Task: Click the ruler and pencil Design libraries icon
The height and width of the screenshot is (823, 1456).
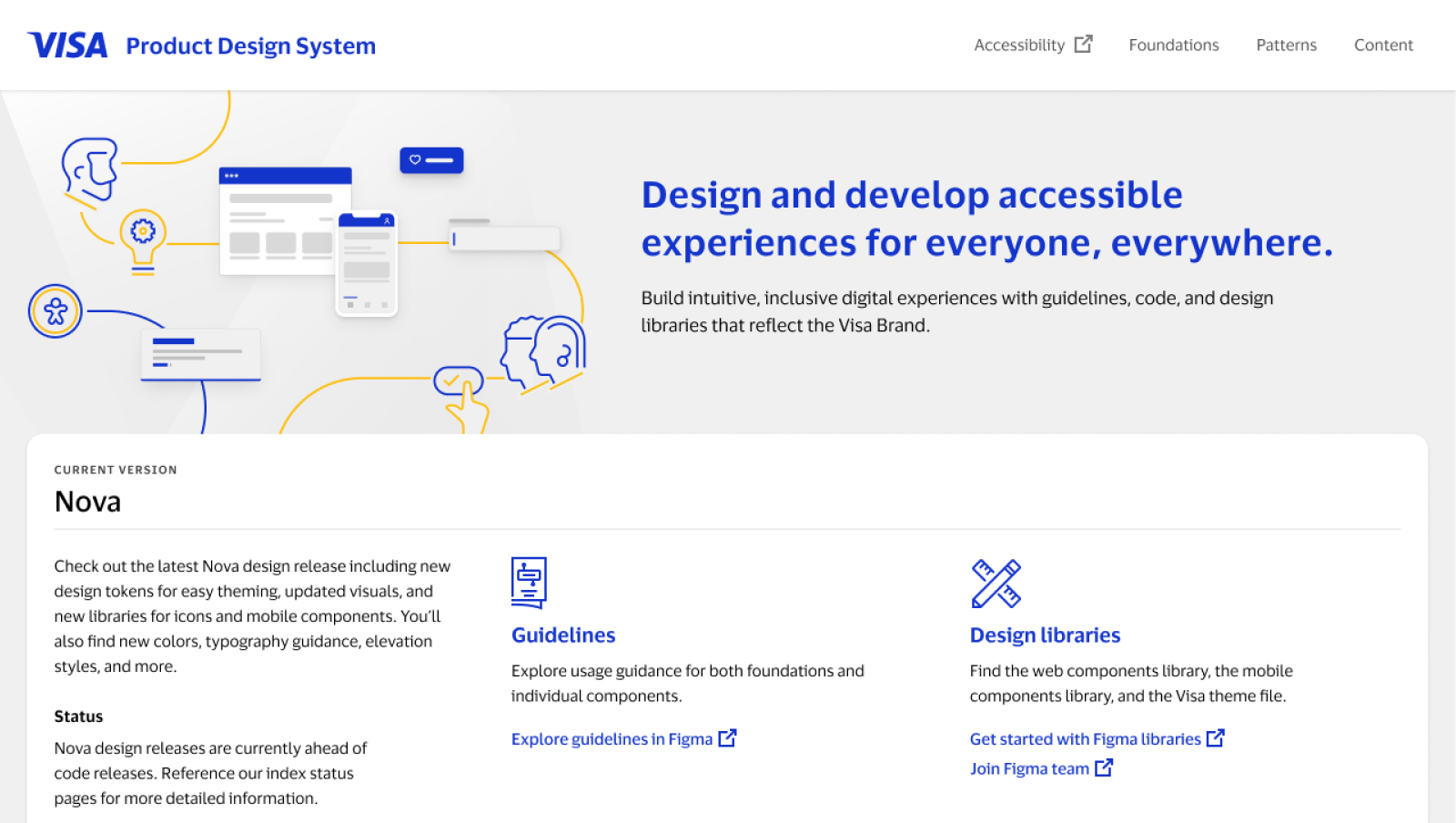Action: (996, 583)
